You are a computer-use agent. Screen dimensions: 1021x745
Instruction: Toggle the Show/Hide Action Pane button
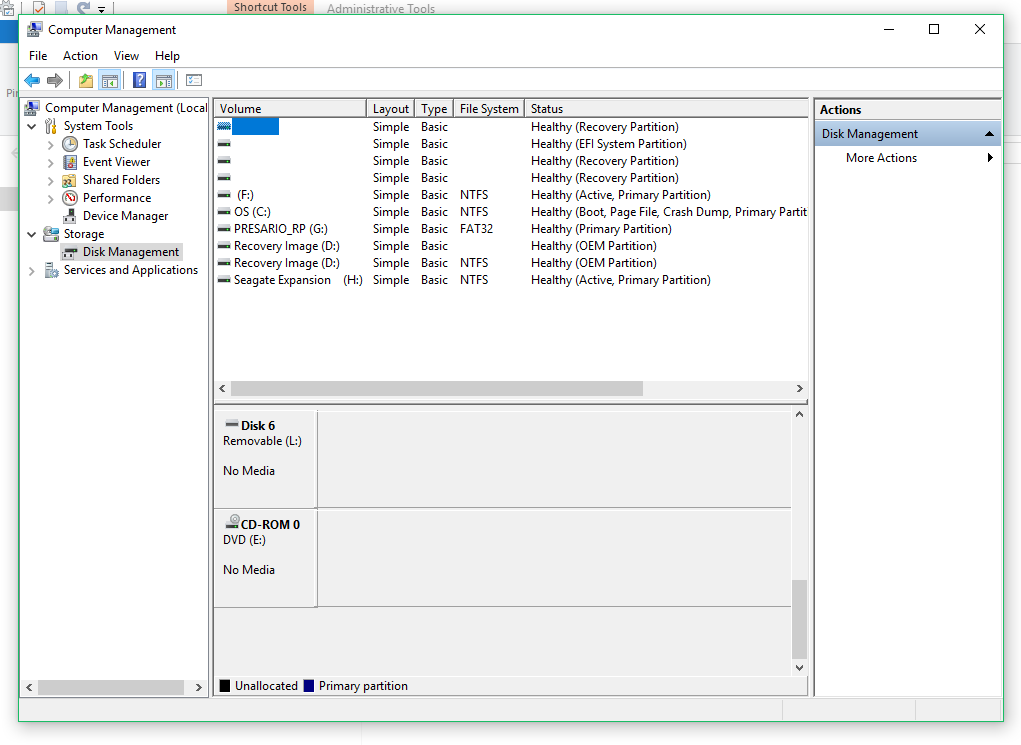tap(164, 81)
